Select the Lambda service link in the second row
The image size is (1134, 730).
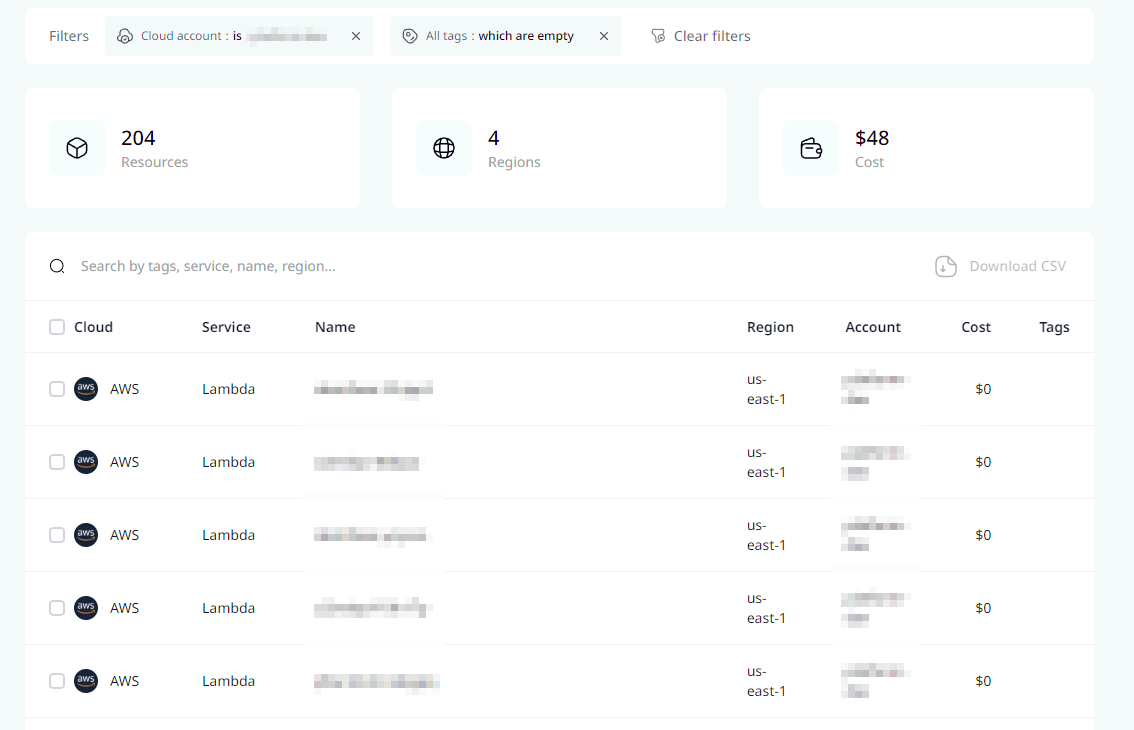[228, 462]
